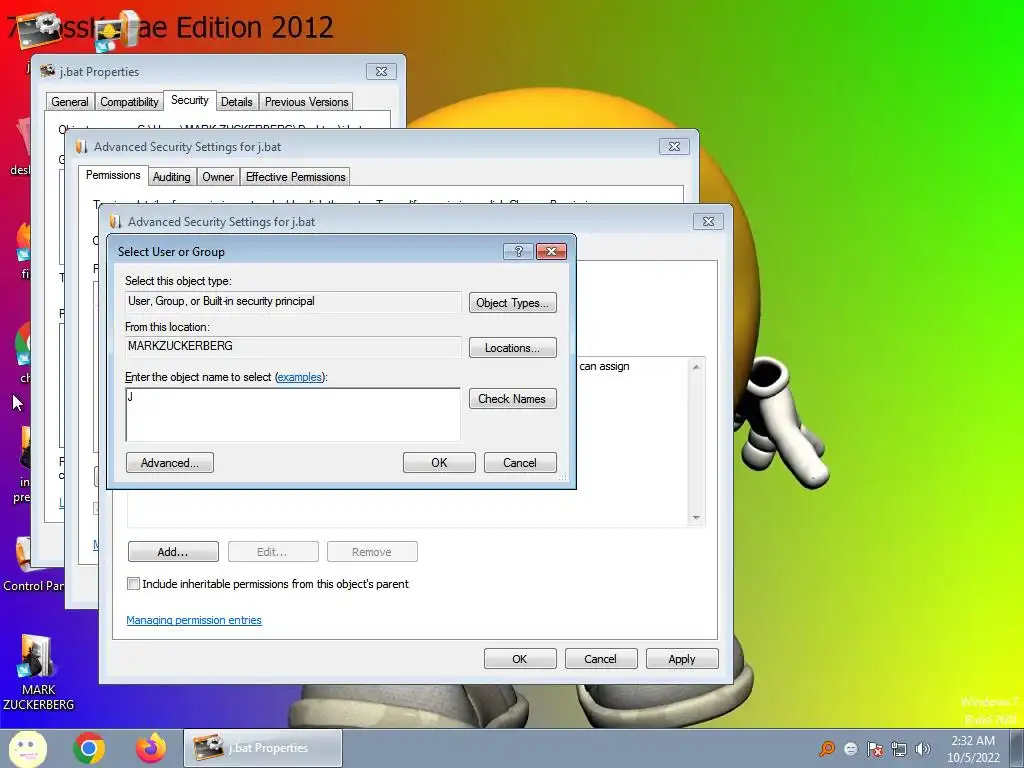The height and width of the screenshot is (768, 1024).
Task: Switch to Auditing tab
Action: coord(172,177)
